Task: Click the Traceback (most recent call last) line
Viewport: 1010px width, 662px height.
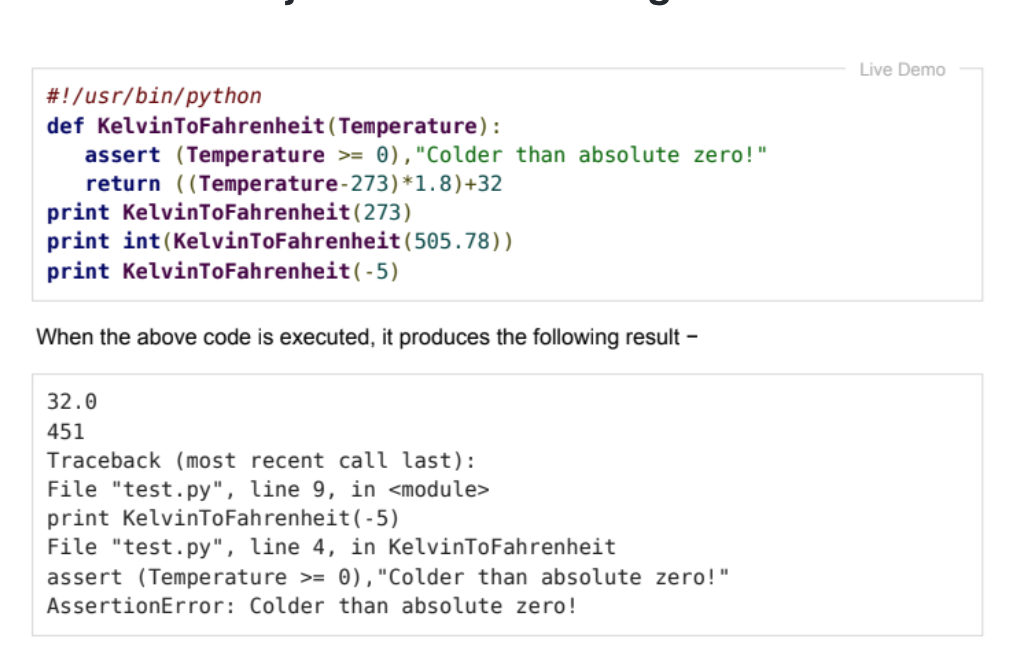Action: [260, 461]
